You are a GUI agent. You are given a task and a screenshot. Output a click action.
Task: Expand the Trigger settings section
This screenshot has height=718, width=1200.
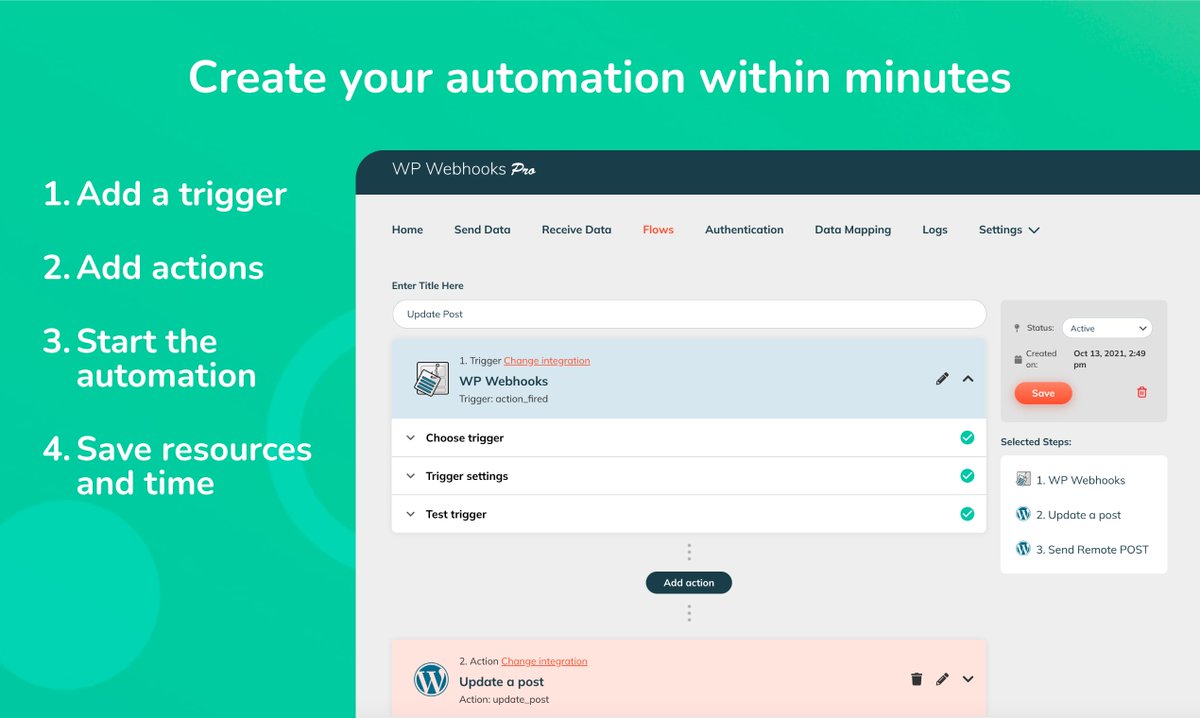410,476
